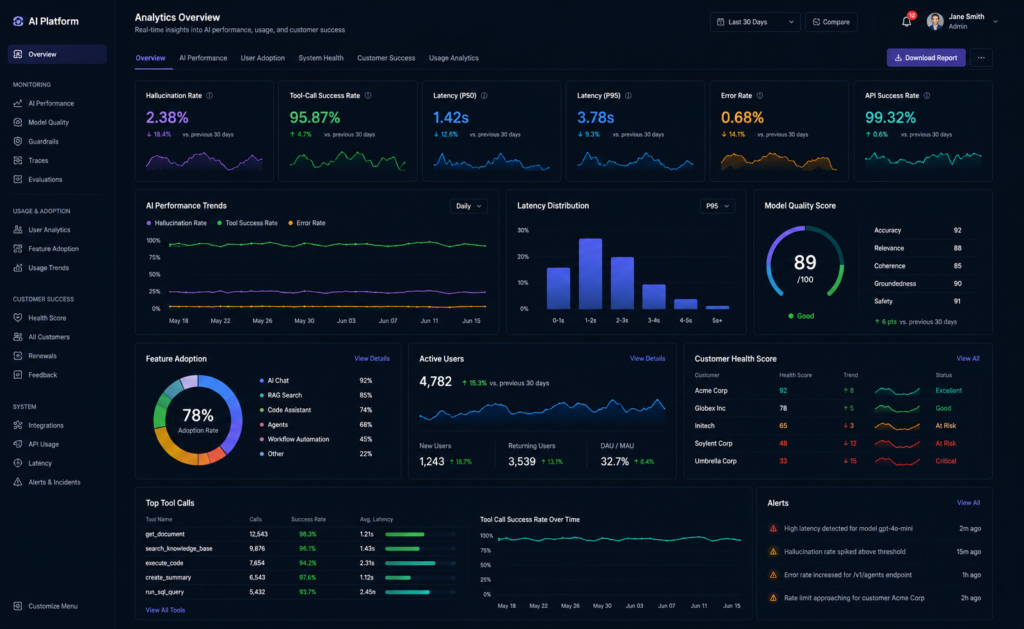Select the search_knowledge_base tool row

click(x=300, y=549)
